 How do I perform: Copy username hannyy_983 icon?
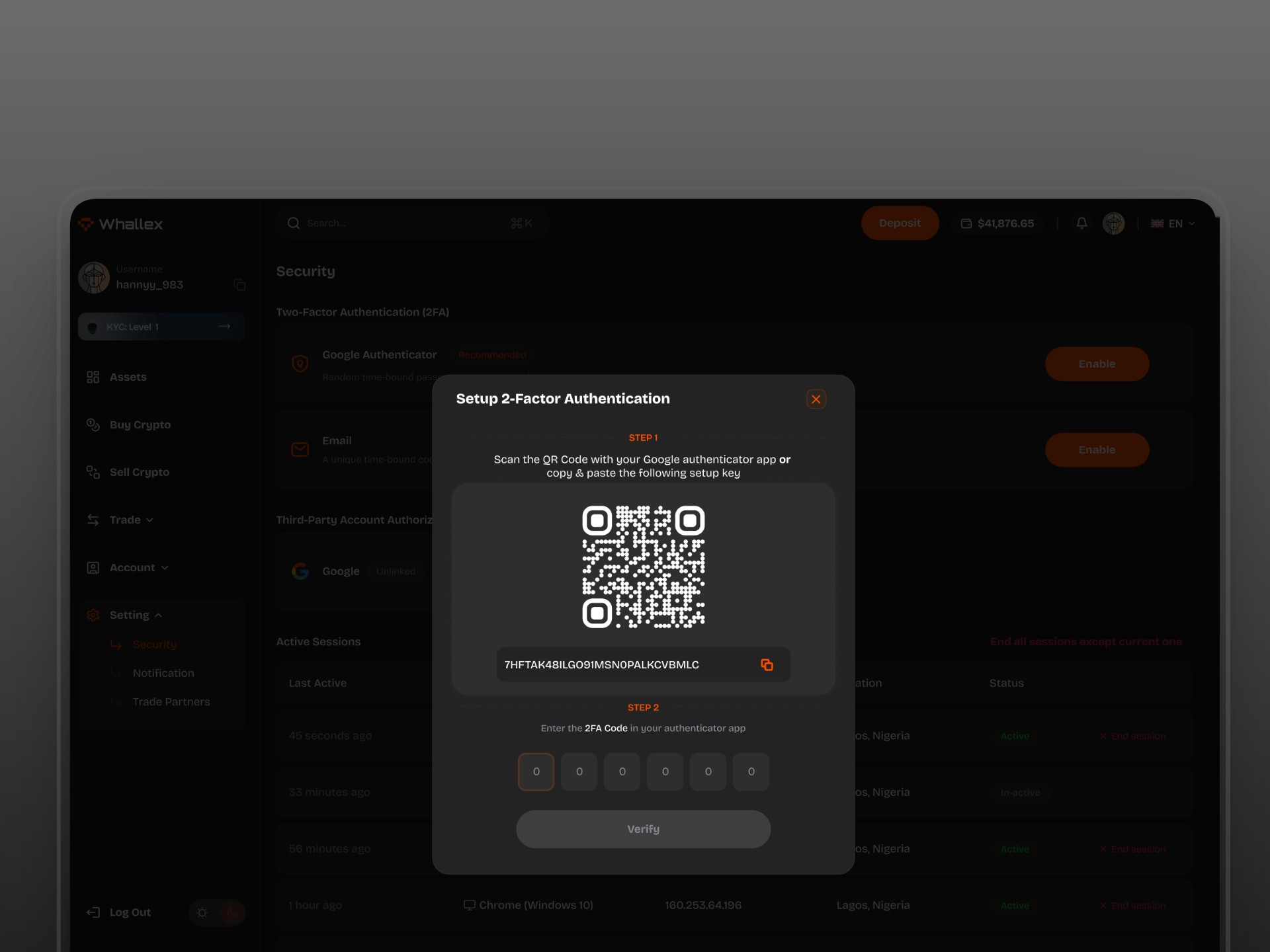pos(239,285)
